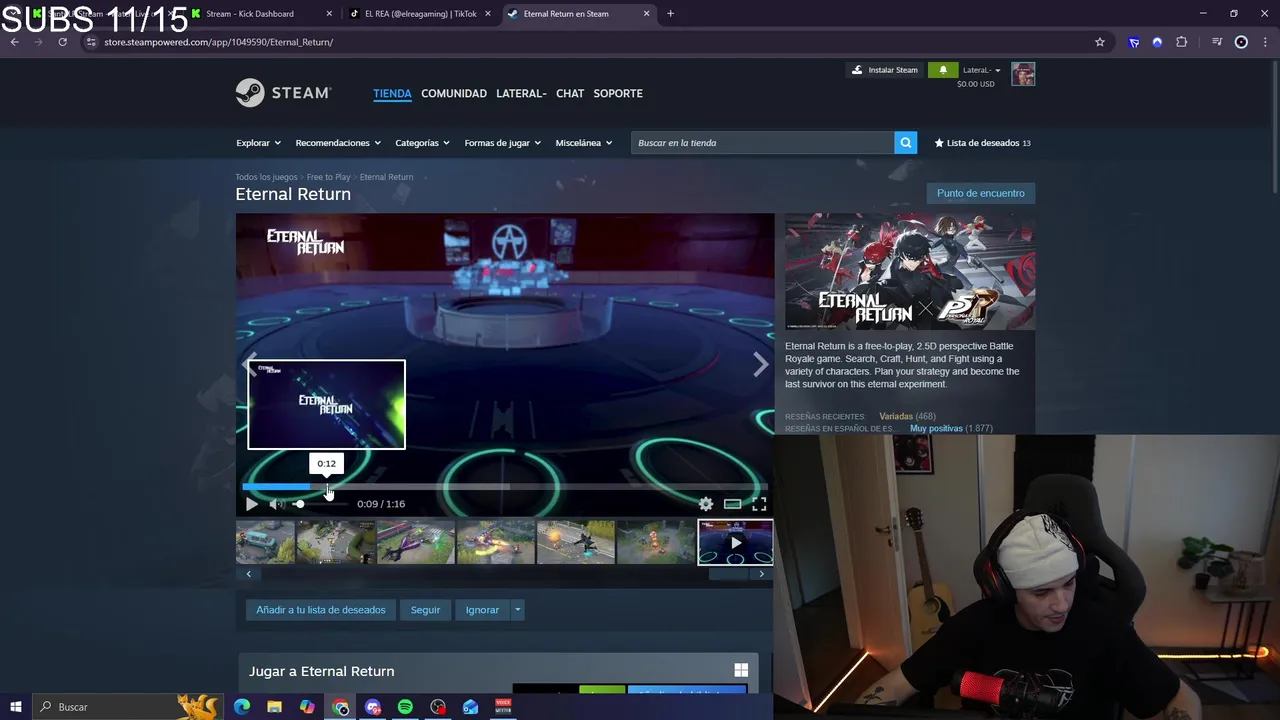Open the COMUNIDAD section
1280x720 pixels.
(x=454, y=93)
